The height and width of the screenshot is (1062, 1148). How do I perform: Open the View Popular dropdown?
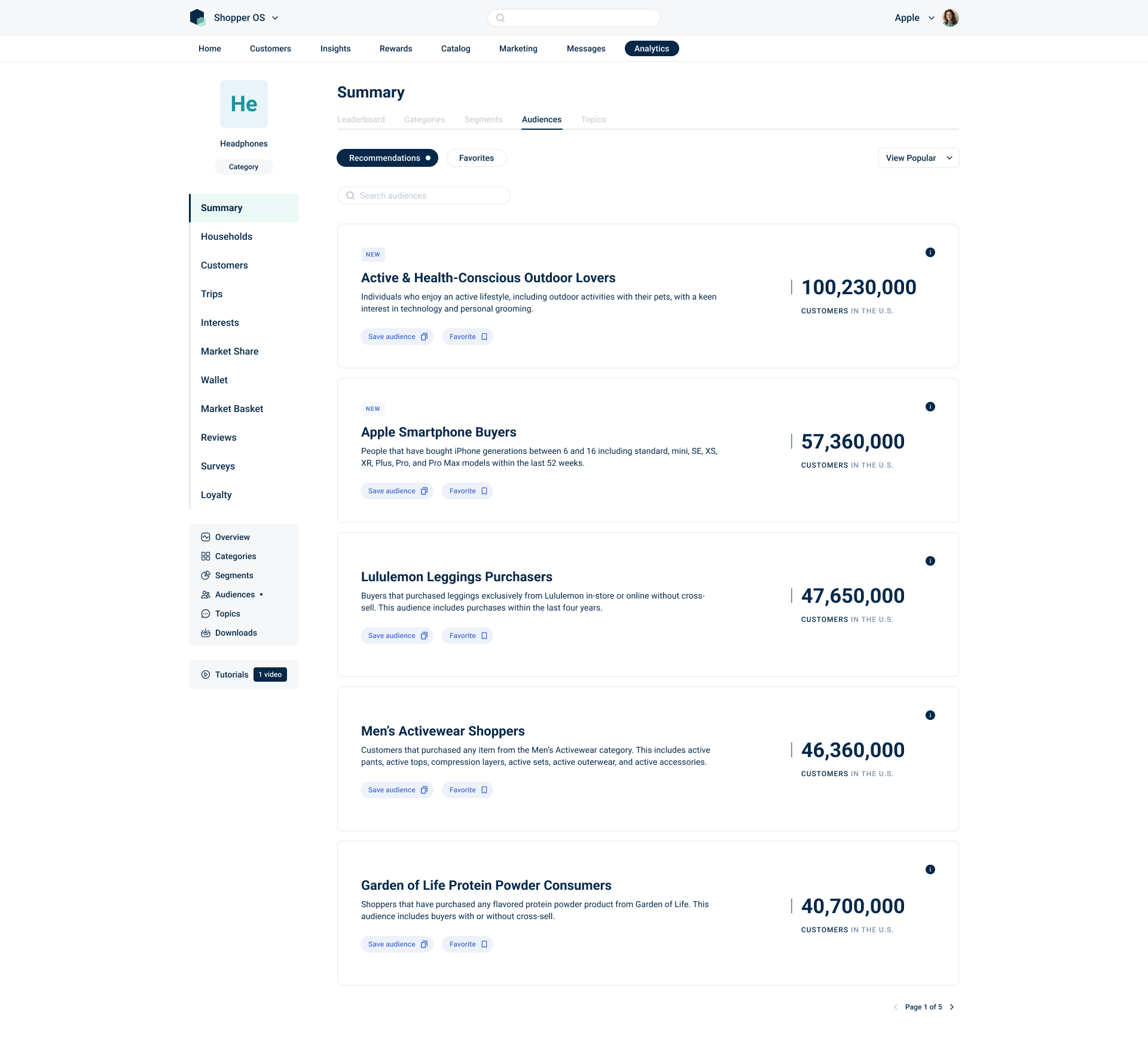[918, 158]
